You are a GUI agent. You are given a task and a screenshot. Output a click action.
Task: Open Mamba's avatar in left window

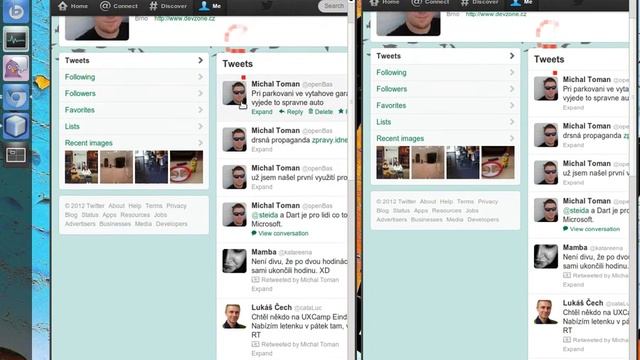[x=234, y=261]
